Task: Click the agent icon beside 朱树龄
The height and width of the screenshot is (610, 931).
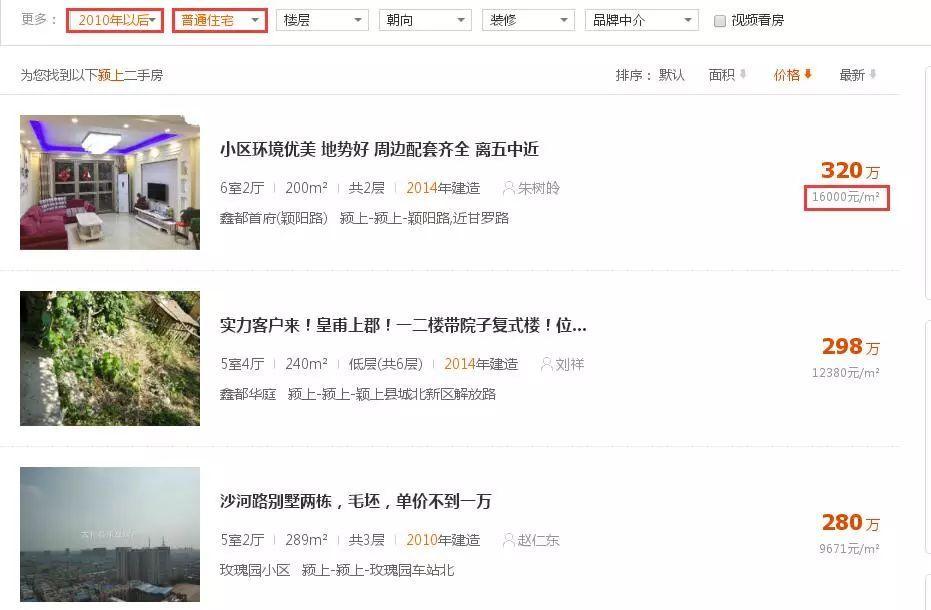Action: [x=509, y=188]
